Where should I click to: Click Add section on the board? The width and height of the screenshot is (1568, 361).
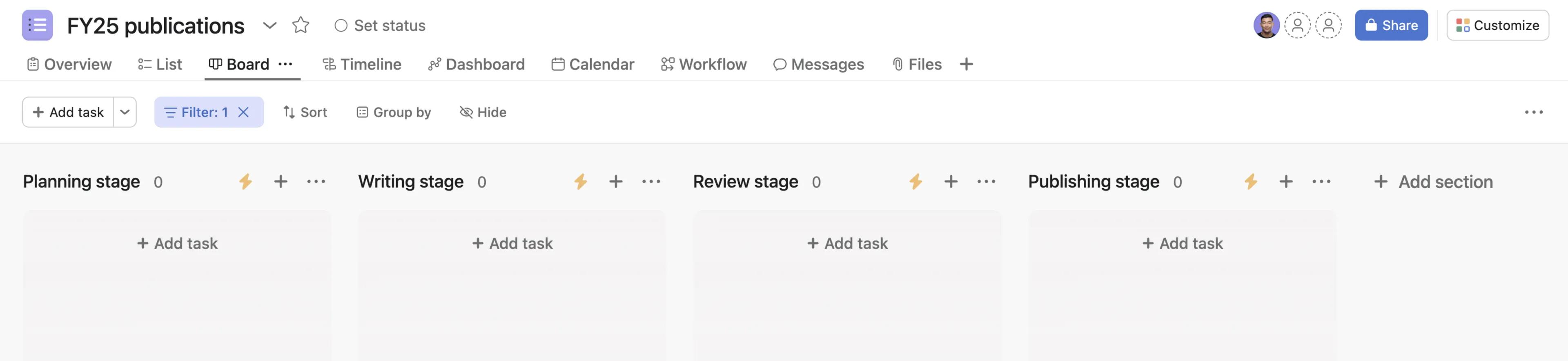[x=1434, y=182]
